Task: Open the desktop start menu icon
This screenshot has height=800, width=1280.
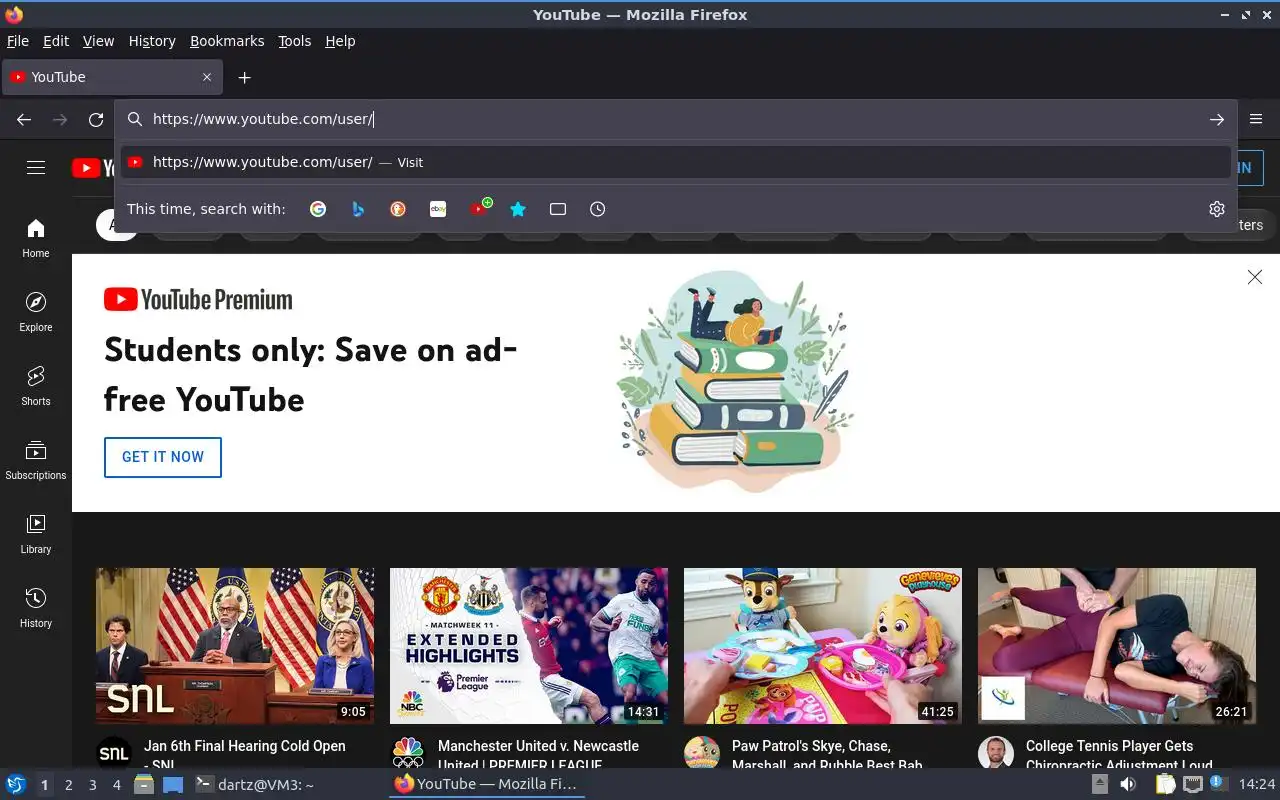Action: click(16, 784)
